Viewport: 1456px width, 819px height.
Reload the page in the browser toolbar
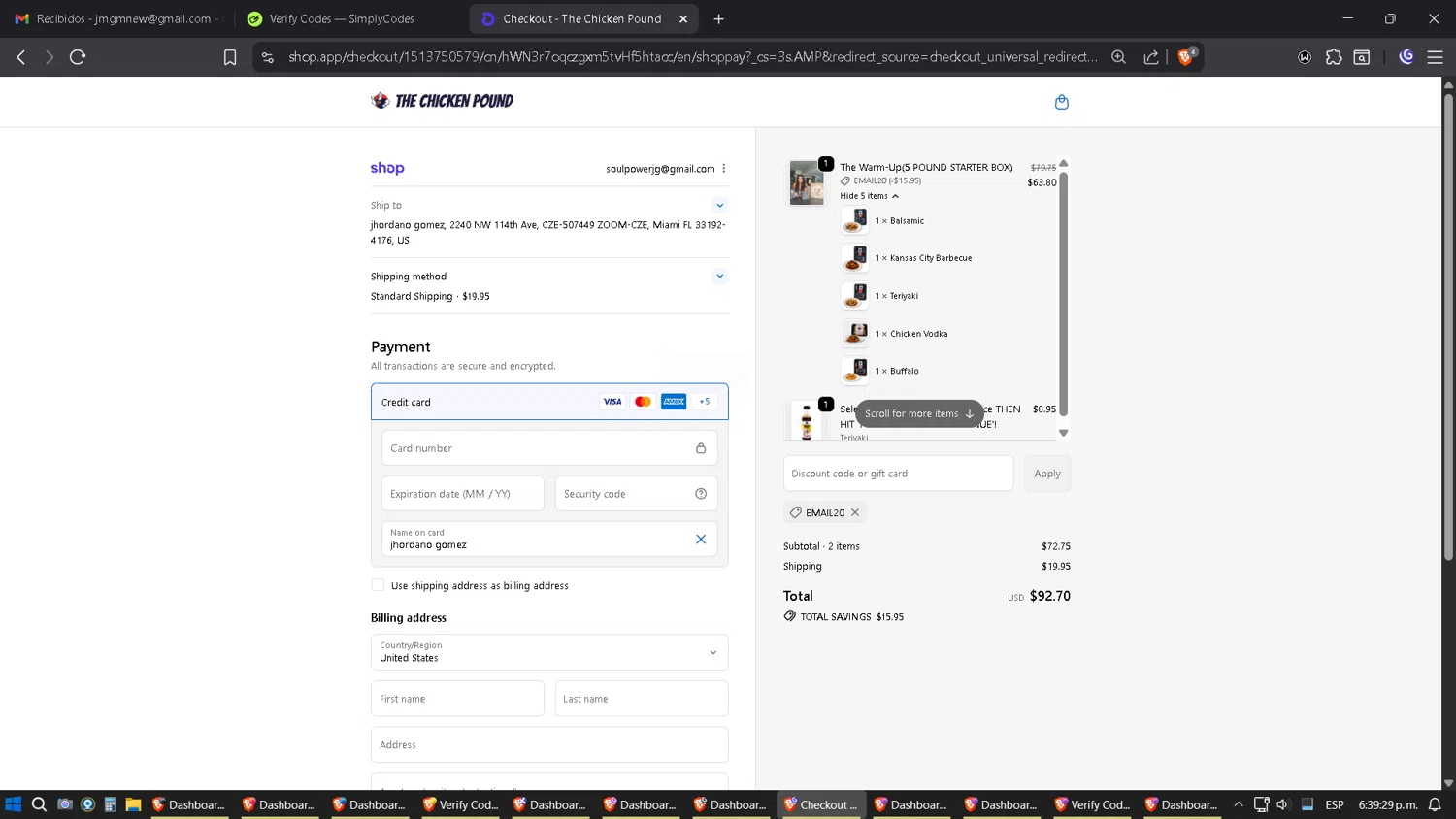[x=78, y=57]
